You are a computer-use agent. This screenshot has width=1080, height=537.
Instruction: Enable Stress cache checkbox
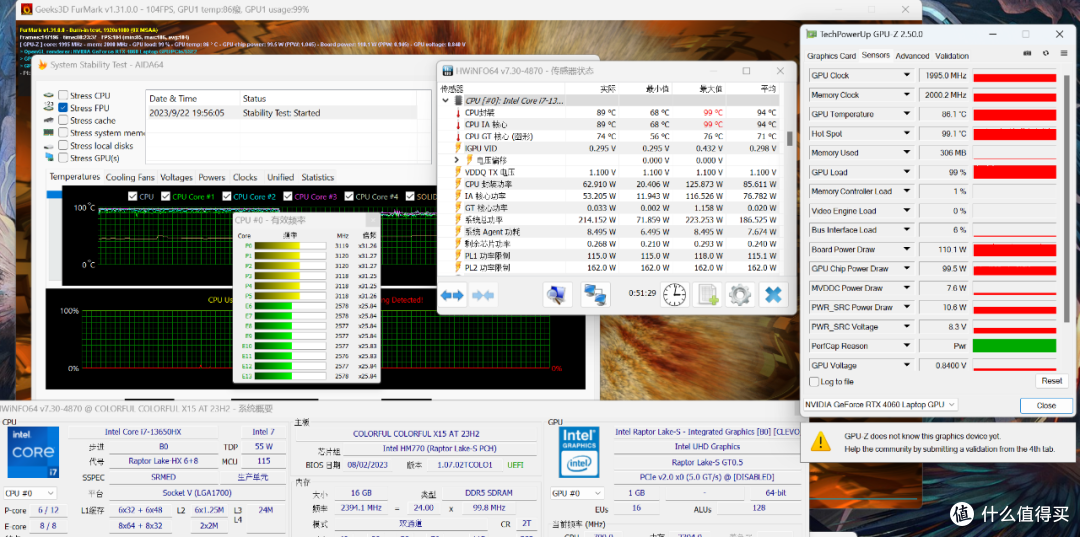point(63,120)
